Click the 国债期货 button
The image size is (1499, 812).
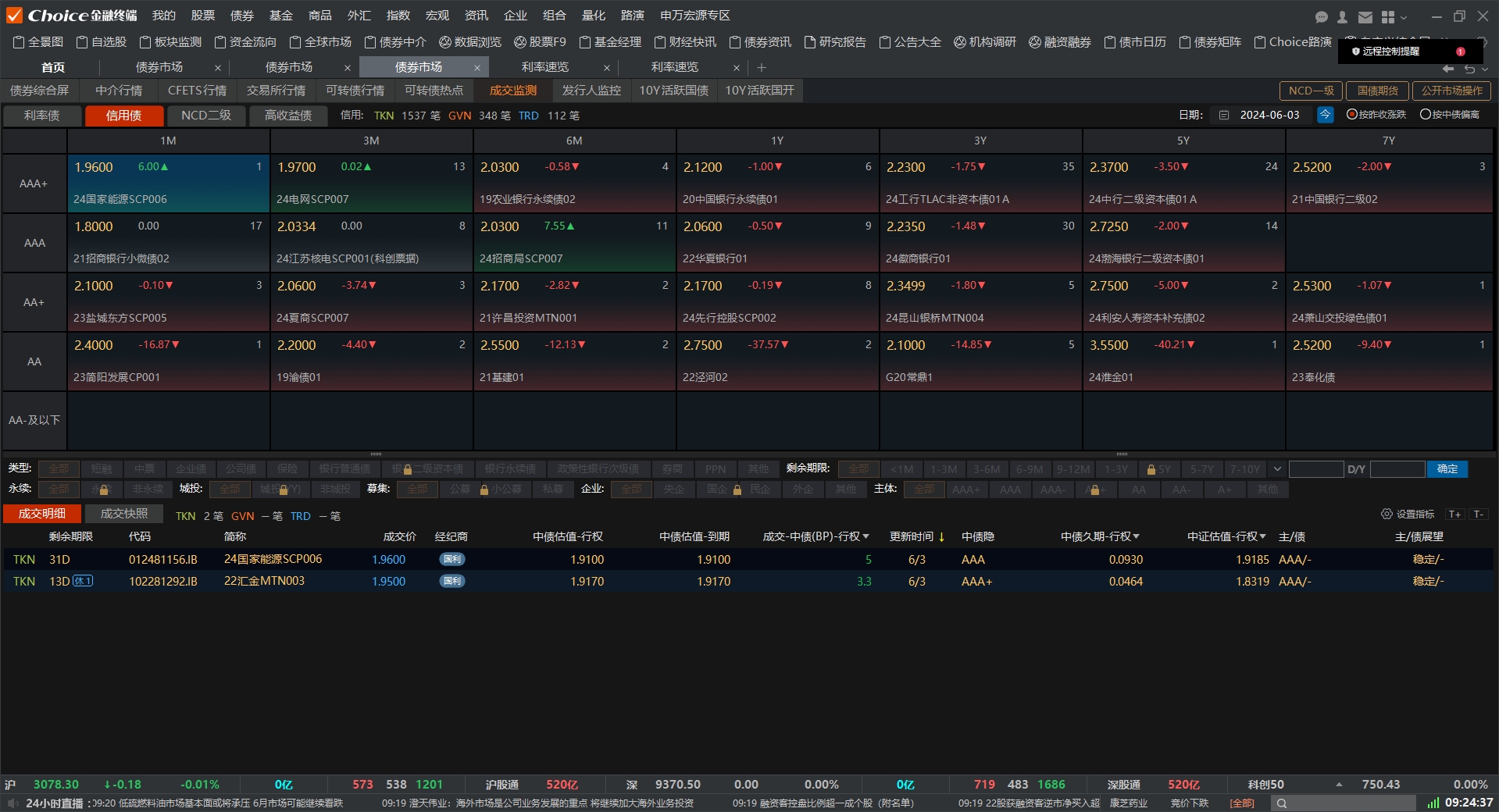pos(1378,91)
